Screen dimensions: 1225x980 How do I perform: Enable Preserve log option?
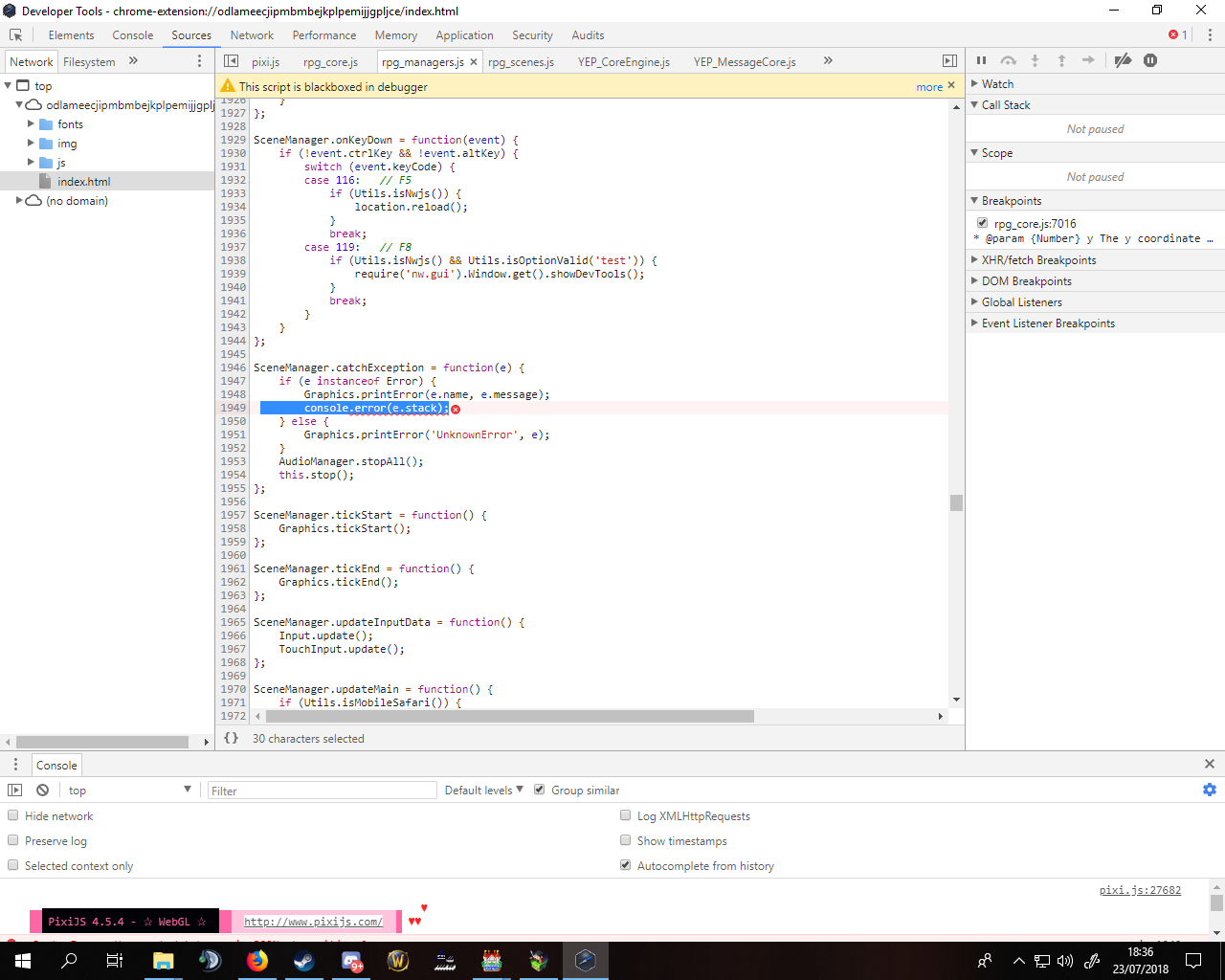[x=13, y=840]
